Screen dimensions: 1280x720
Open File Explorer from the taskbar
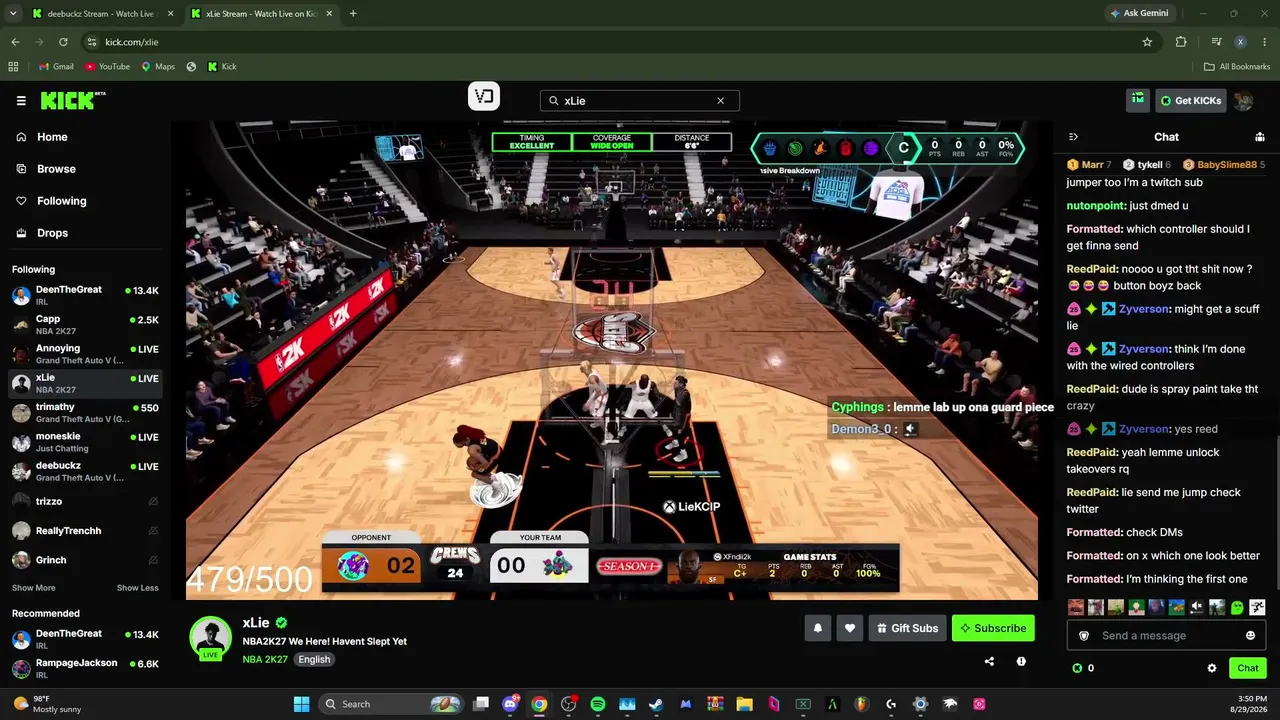(744, 704)
